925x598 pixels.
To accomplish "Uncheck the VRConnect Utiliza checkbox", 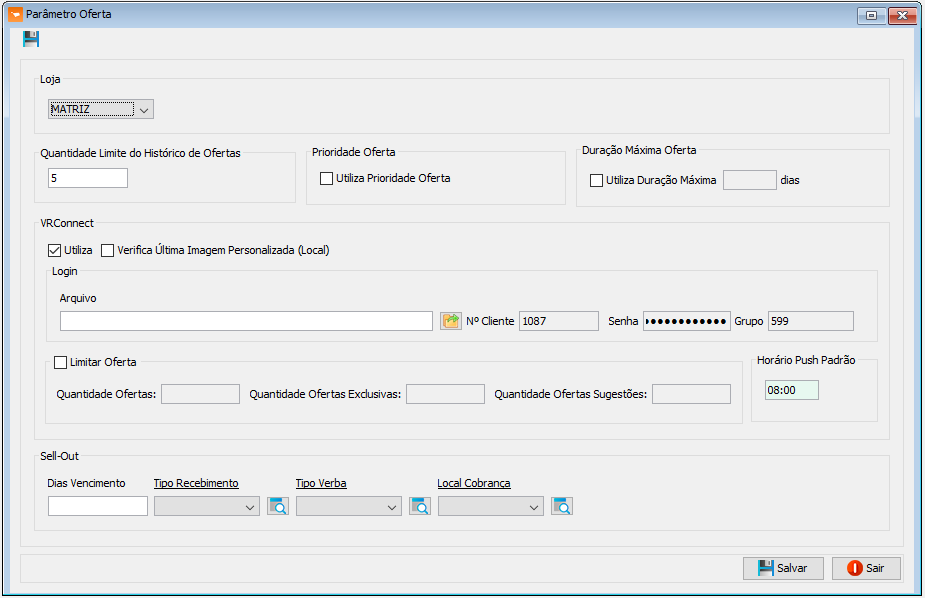I will (x=54, y=251).
